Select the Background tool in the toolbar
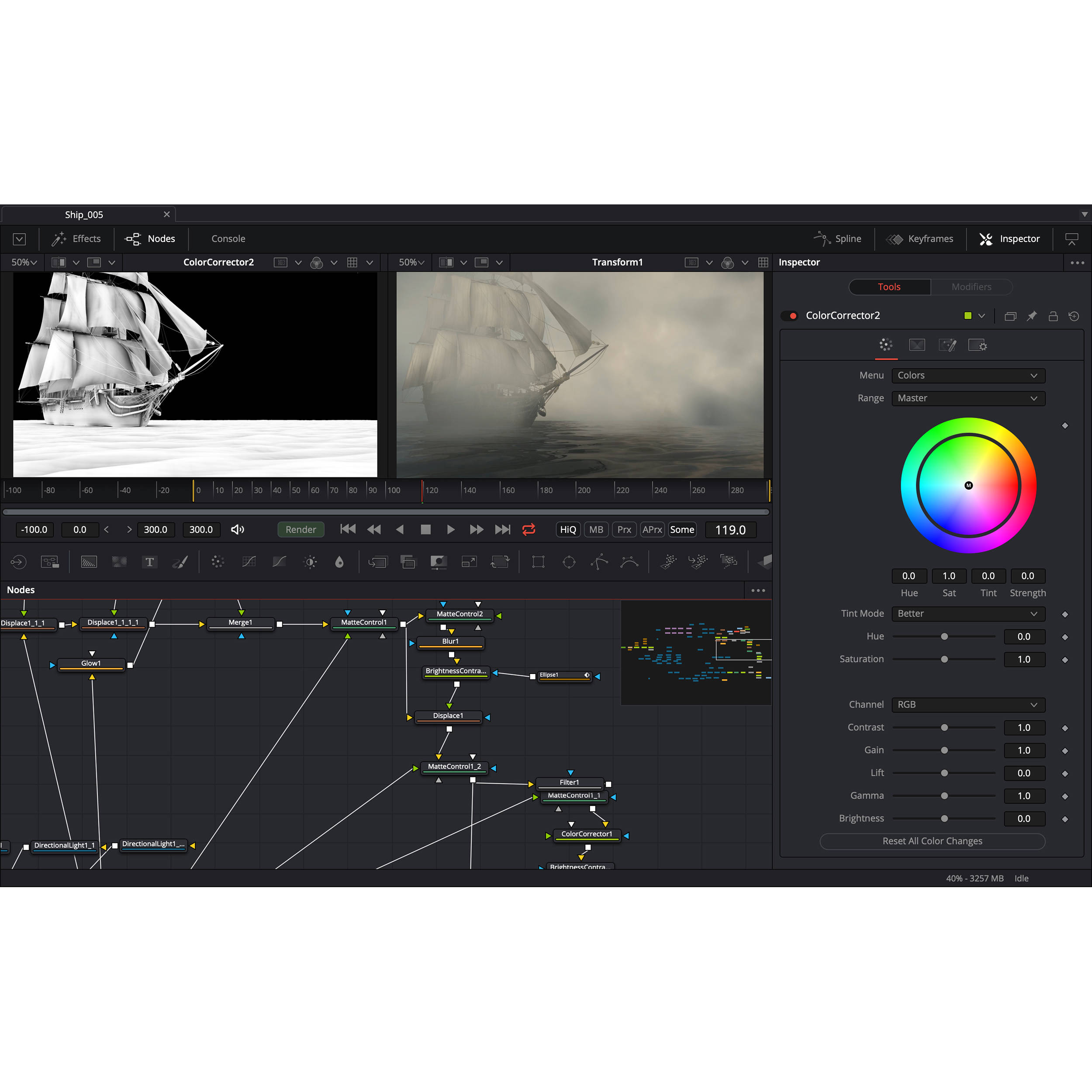1092x1092 pixels. [x=89, y=561]
